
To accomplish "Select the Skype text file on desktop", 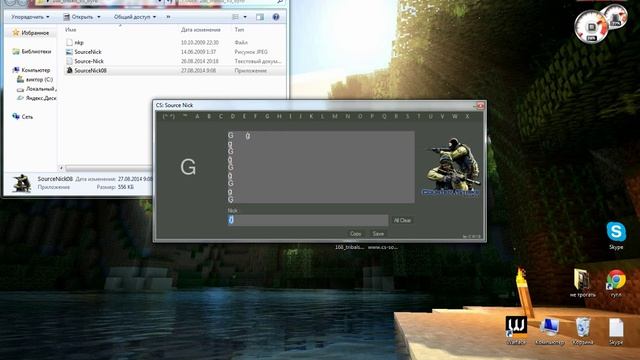I will point(616,331).
